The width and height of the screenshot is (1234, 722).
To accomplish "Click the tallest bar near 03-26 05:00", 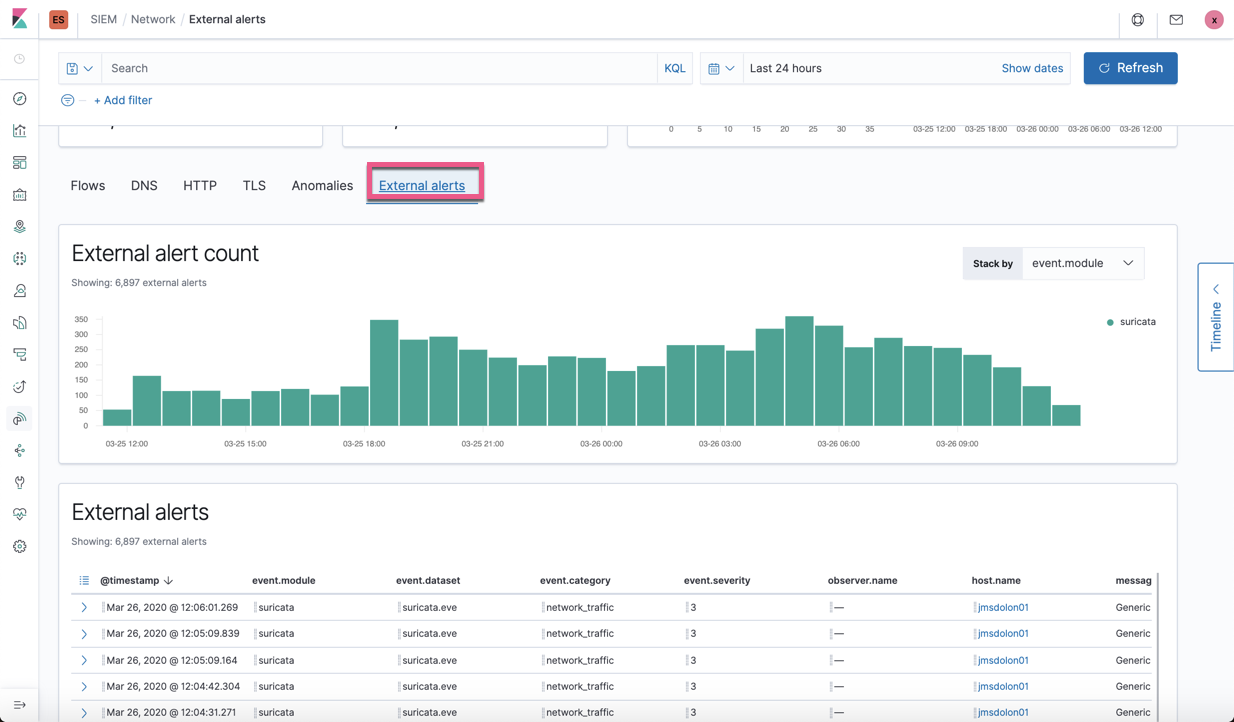I will click(799, 371).
